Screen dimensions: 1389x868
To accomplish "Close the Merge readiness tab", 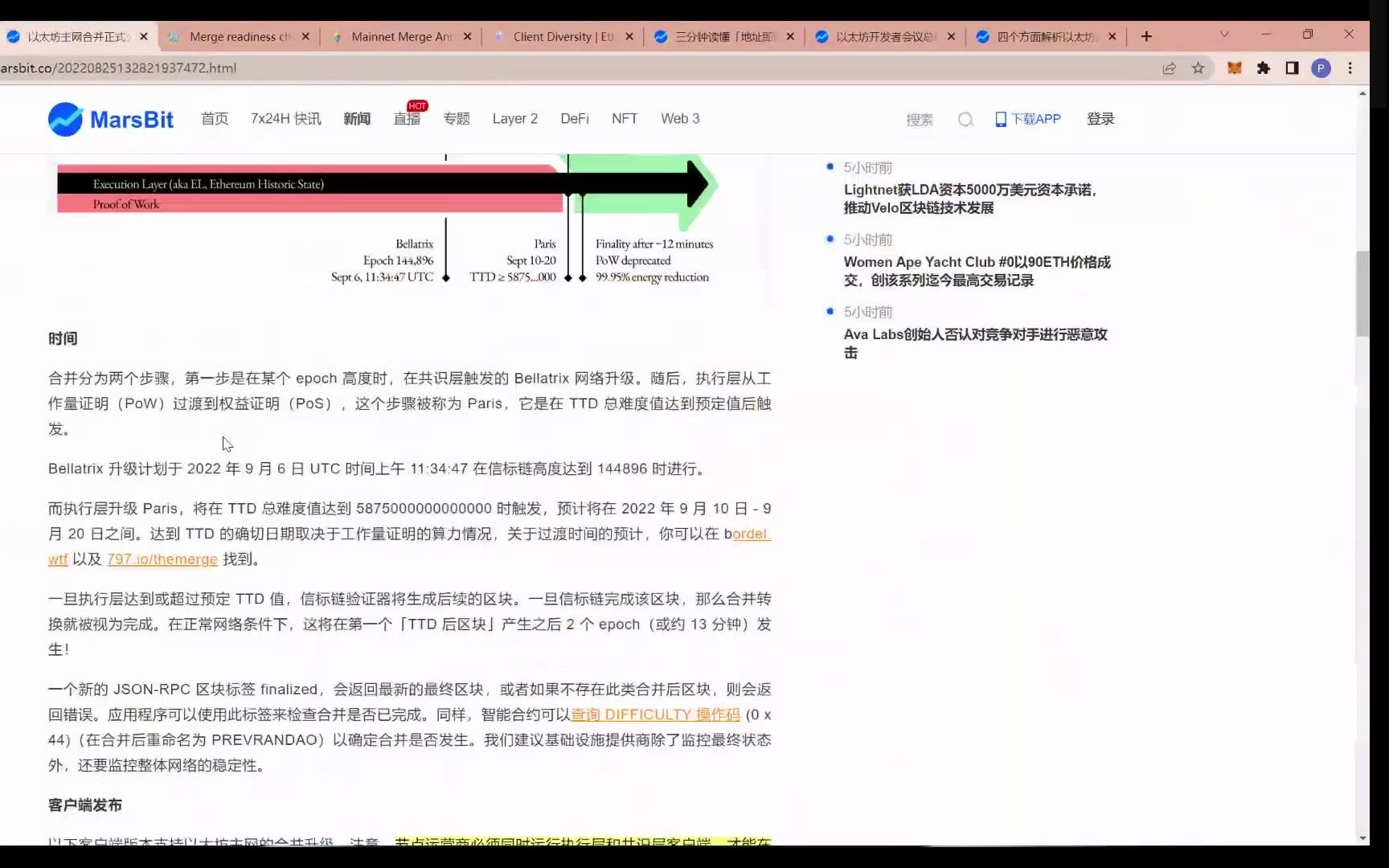I will coord(305,36).
